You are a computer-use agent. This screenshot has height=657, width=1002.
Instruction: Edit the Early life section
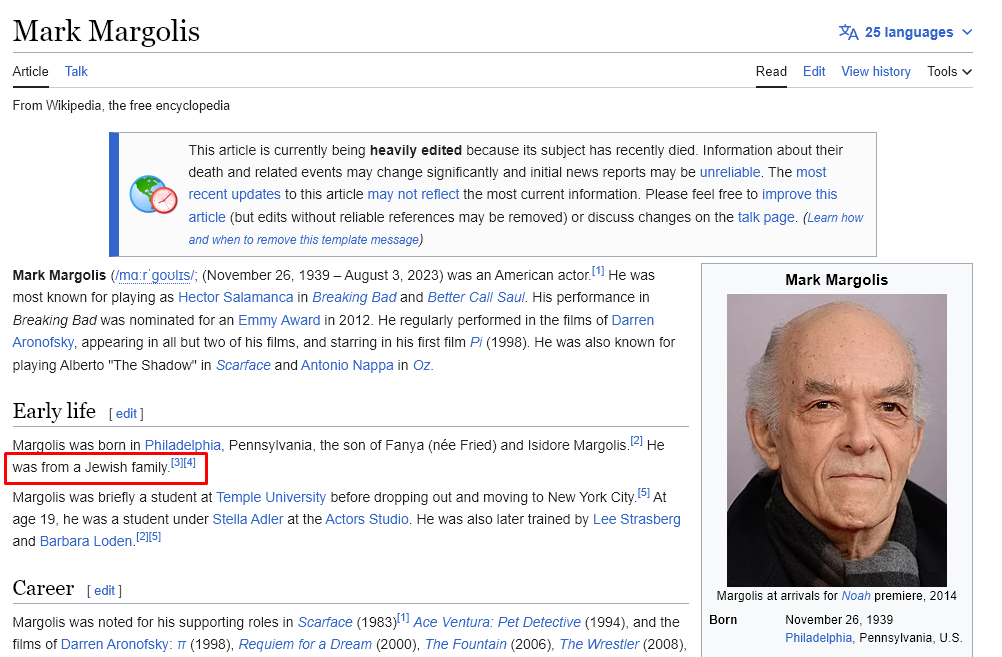pos(126,414)
